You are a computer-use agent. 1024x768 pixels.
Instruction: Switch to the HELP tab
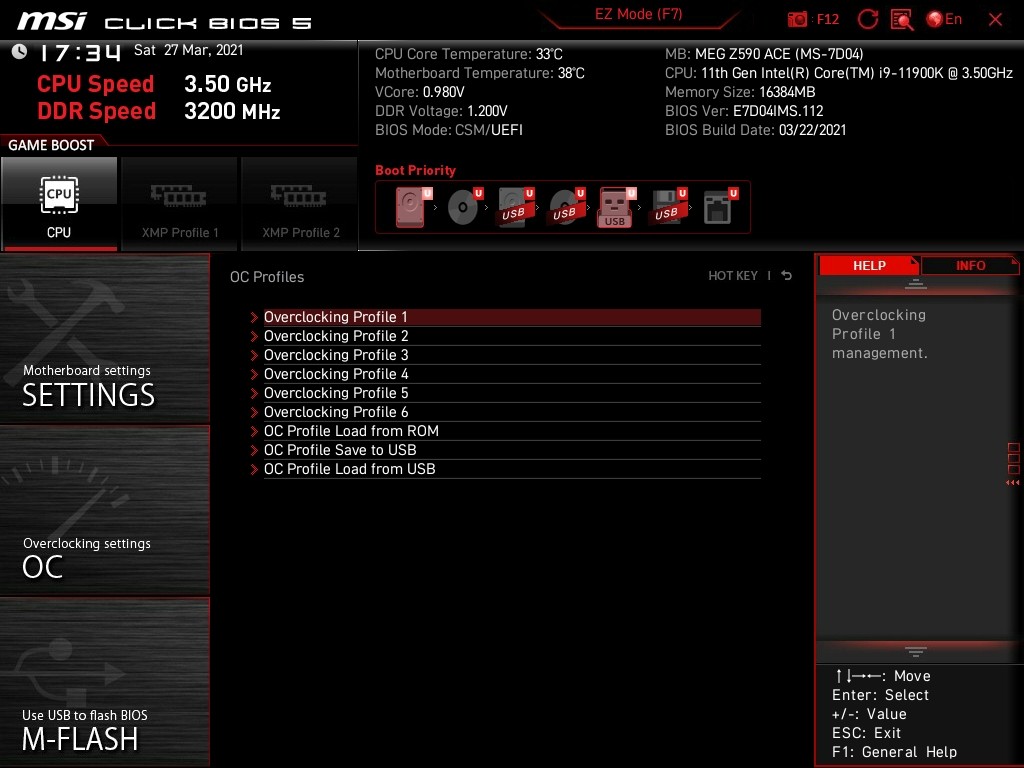[x=869, y=265]
